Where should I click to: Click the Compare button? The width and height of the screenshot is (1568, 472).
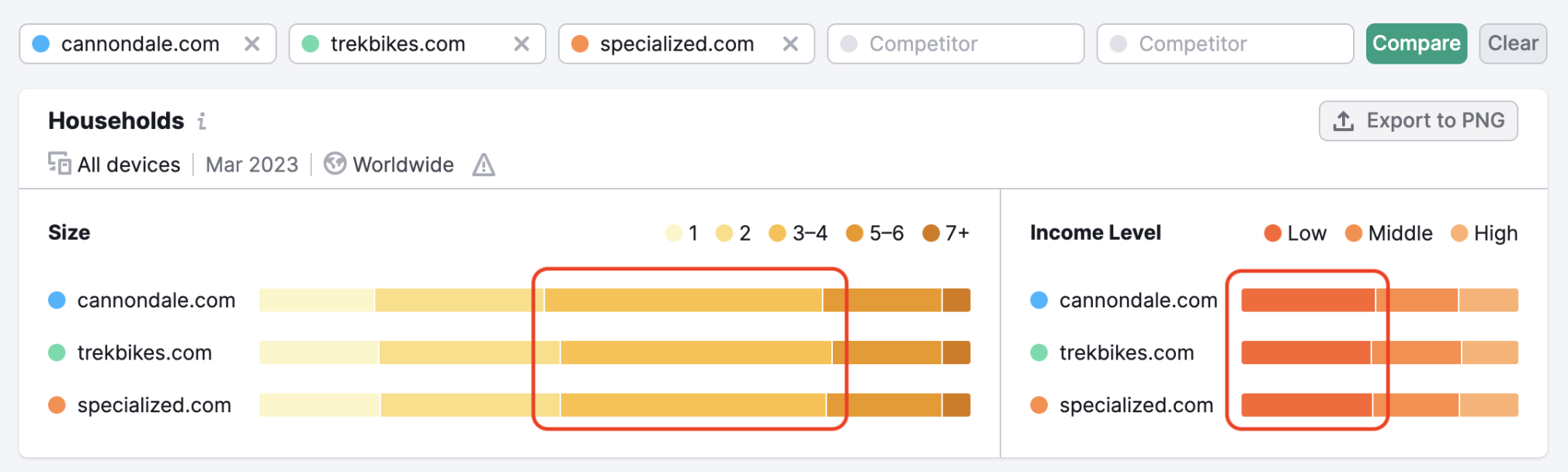click(x=1416, y=43)
